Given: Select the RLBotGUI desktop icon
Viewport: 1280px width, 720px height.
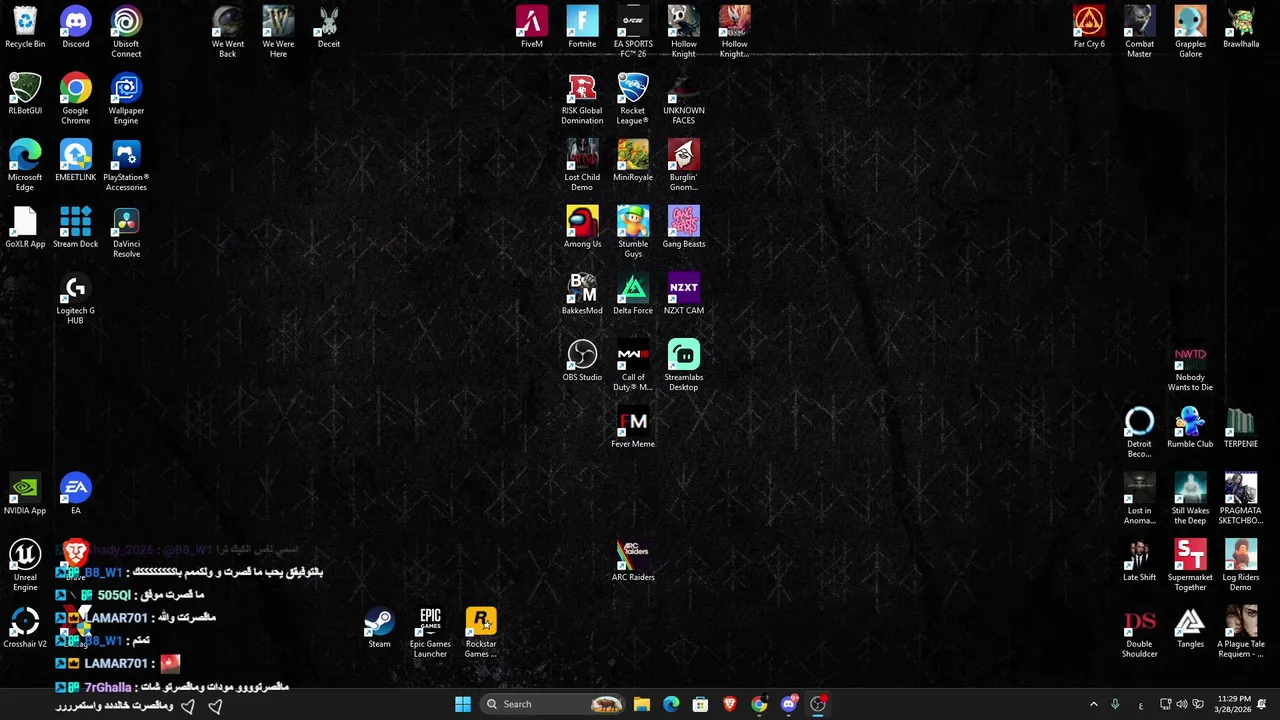Looking at the screenshot, I should tap(25, 94).
